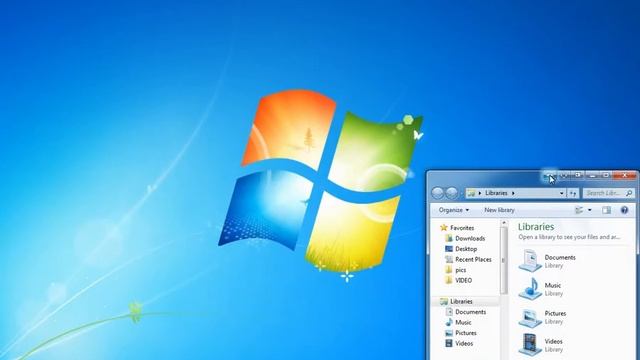The width and height of the screenshot is (640, 360).
Task: Open Desktop under Favorites
Action: click(x=461, y=249)
